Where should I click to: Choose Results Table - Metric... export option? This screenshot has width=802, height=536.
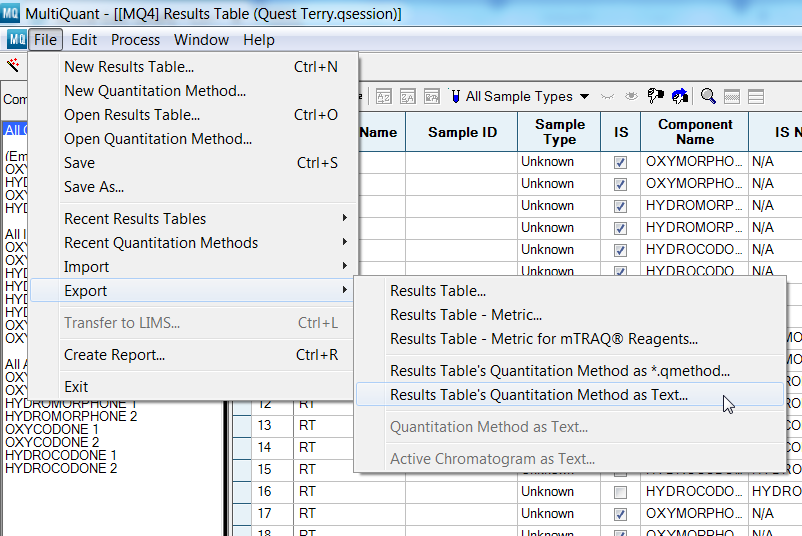pos(570,315)
